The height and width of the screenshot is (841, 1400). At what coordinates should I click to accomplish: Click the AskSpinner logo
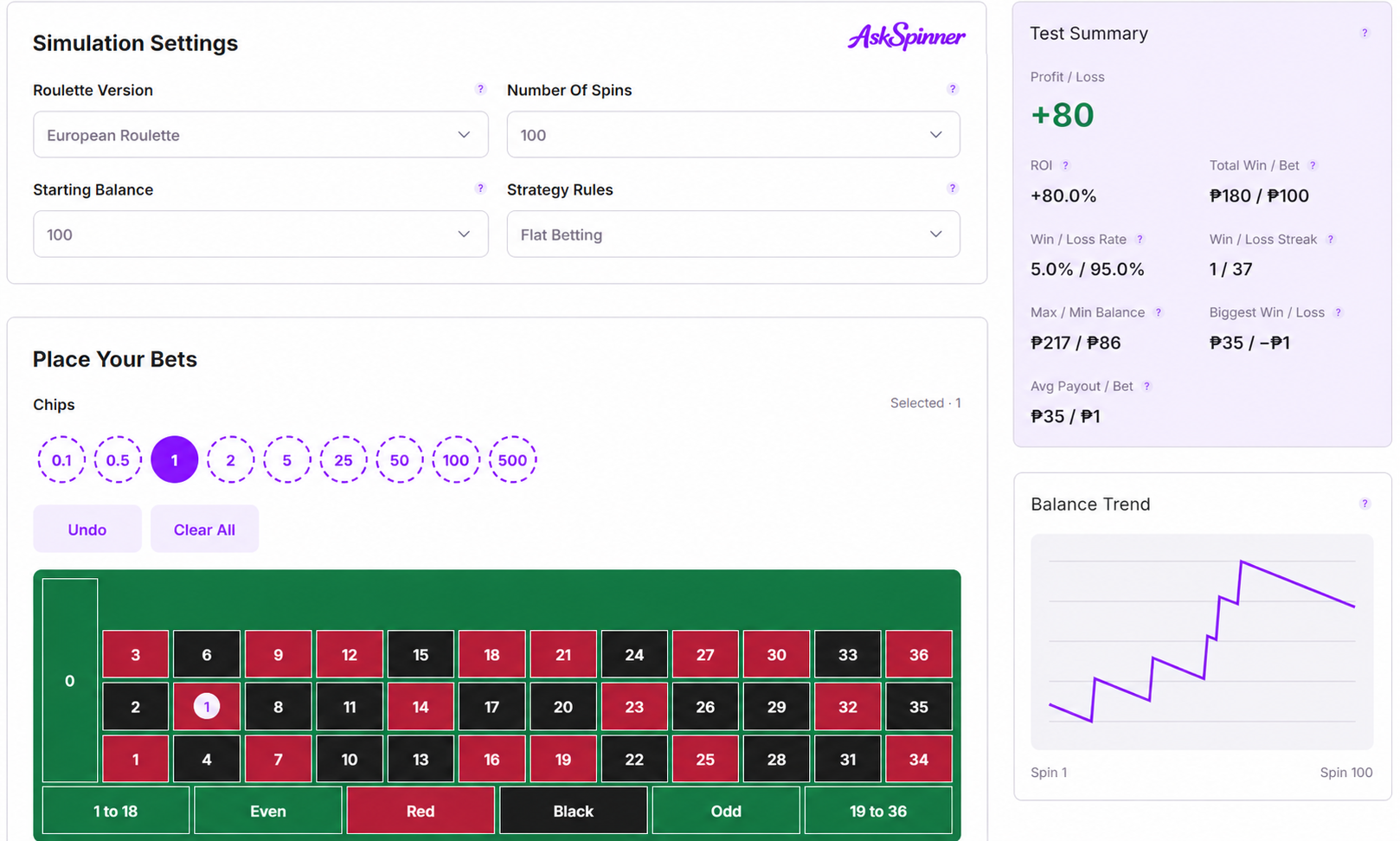point(906,36)
